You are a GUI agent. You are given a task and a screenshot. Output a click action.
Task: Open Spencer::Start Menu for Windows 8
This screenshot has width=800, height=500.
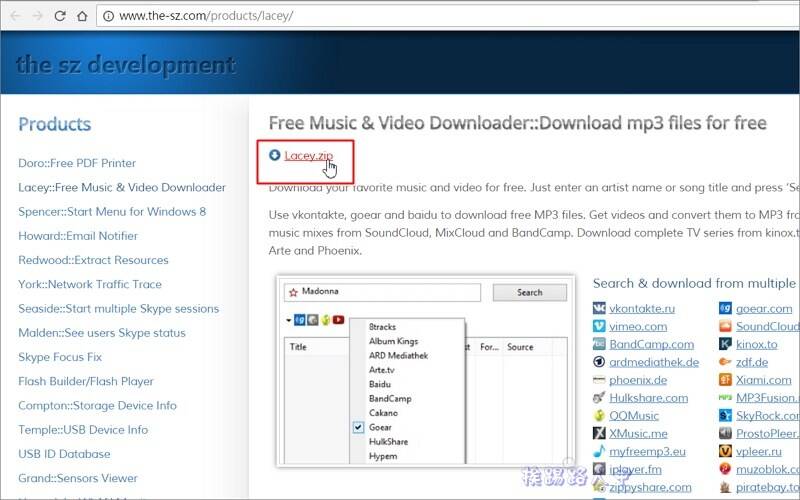click(x=112, y=211)
